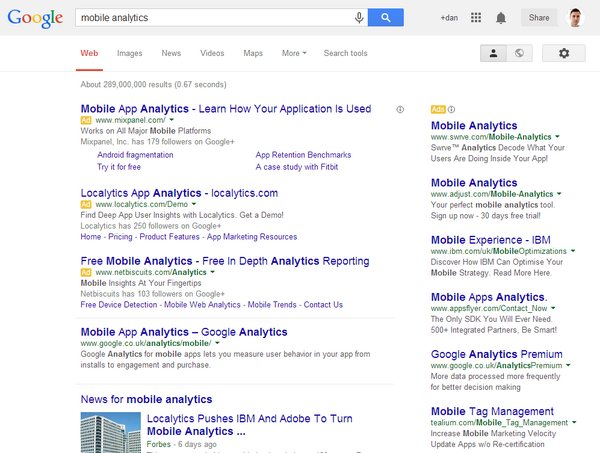Hide personal results with globe icon
This screenshot has height=453, width=600.
[x=519, y=53]
